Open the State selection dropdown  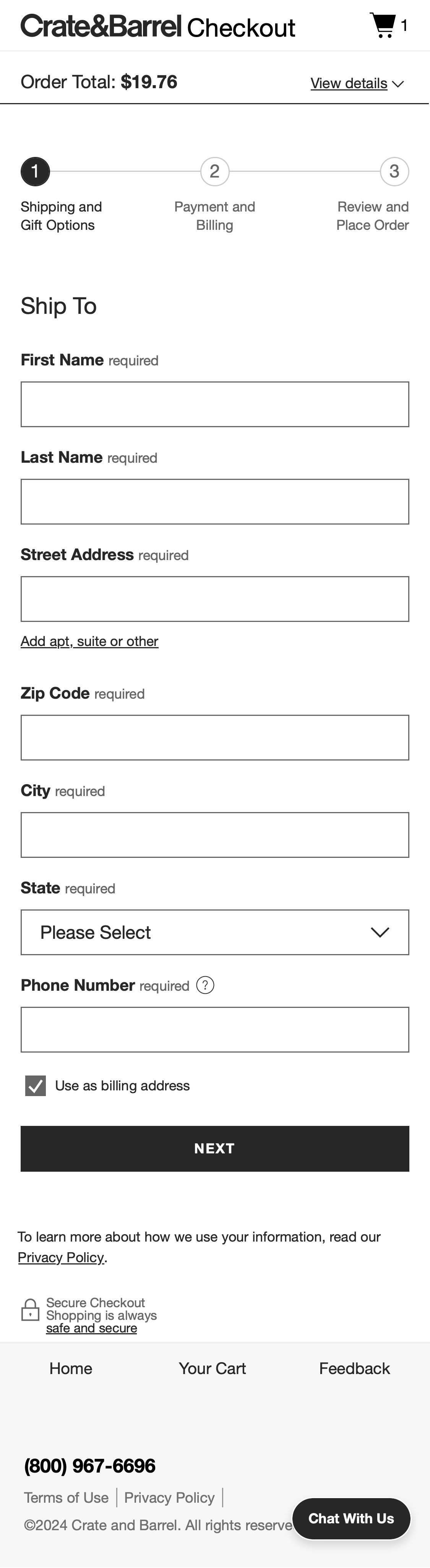215,932
